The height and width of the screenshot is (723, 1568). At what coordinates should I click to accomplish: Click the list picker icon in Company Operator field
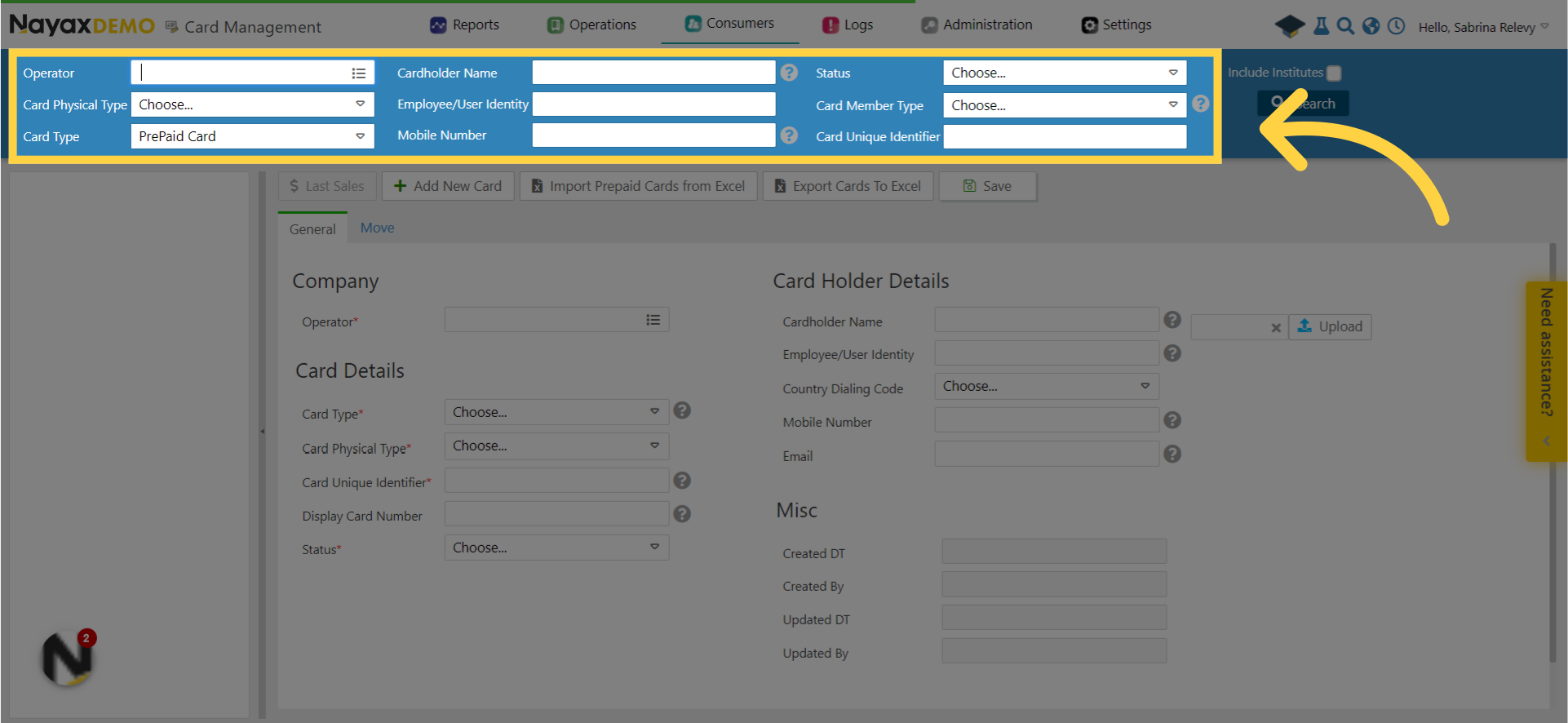click(653, 320)
